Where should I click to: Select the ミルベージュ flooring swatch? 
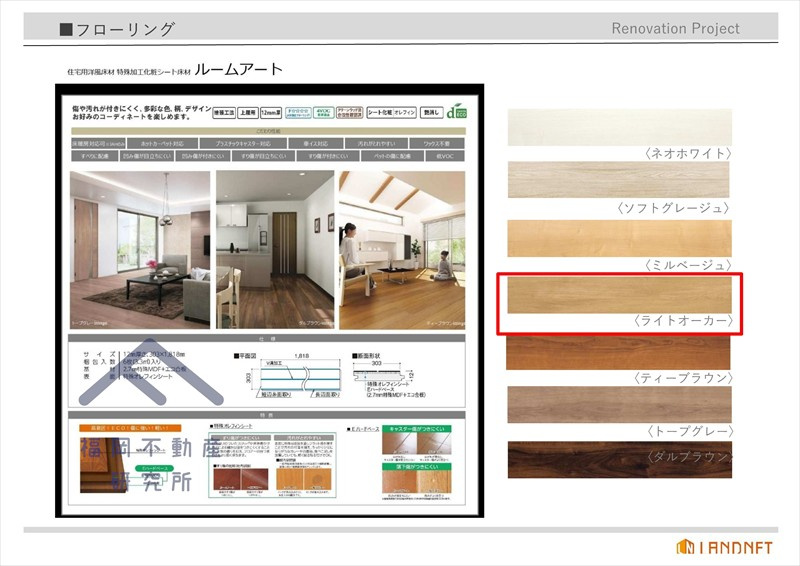coord(619,238)
